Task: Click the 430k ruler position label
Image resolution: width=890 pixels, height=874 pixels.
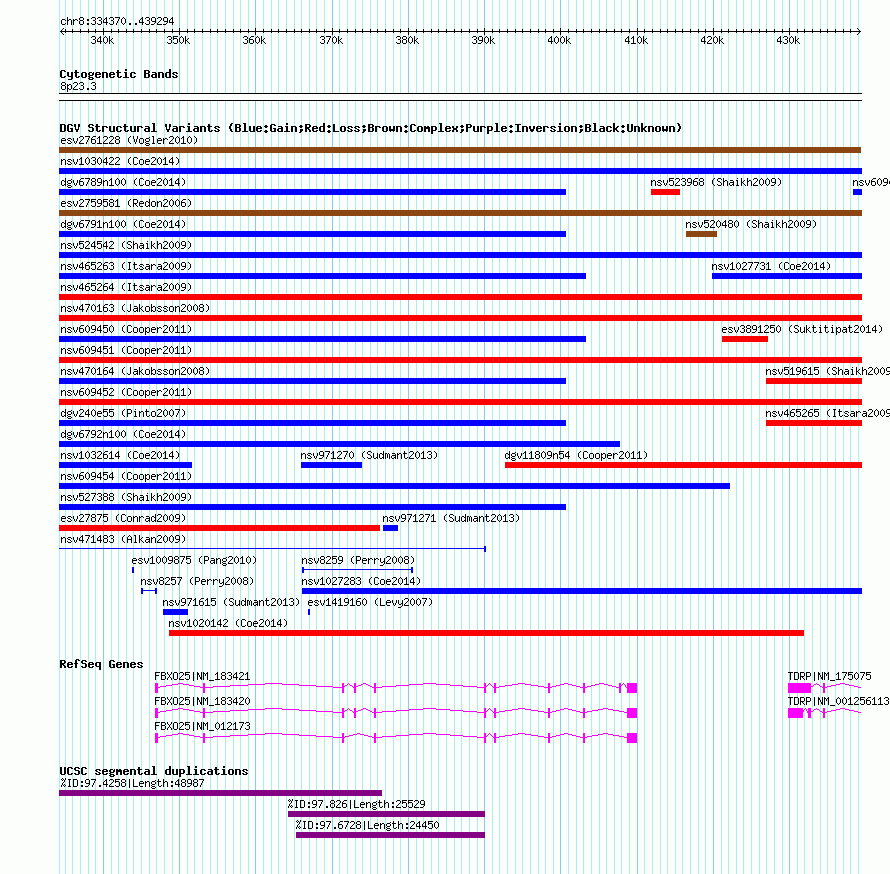Action: pos(788,40)
